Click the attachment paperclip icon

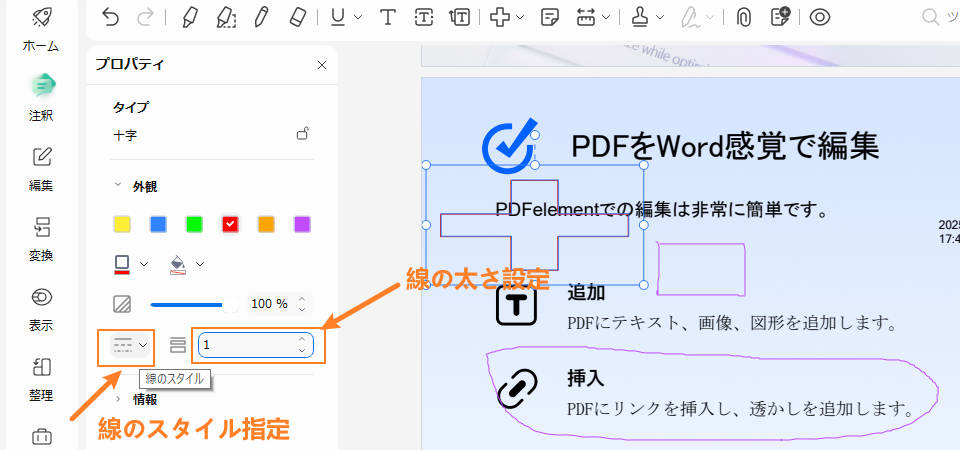coord(743,16)
